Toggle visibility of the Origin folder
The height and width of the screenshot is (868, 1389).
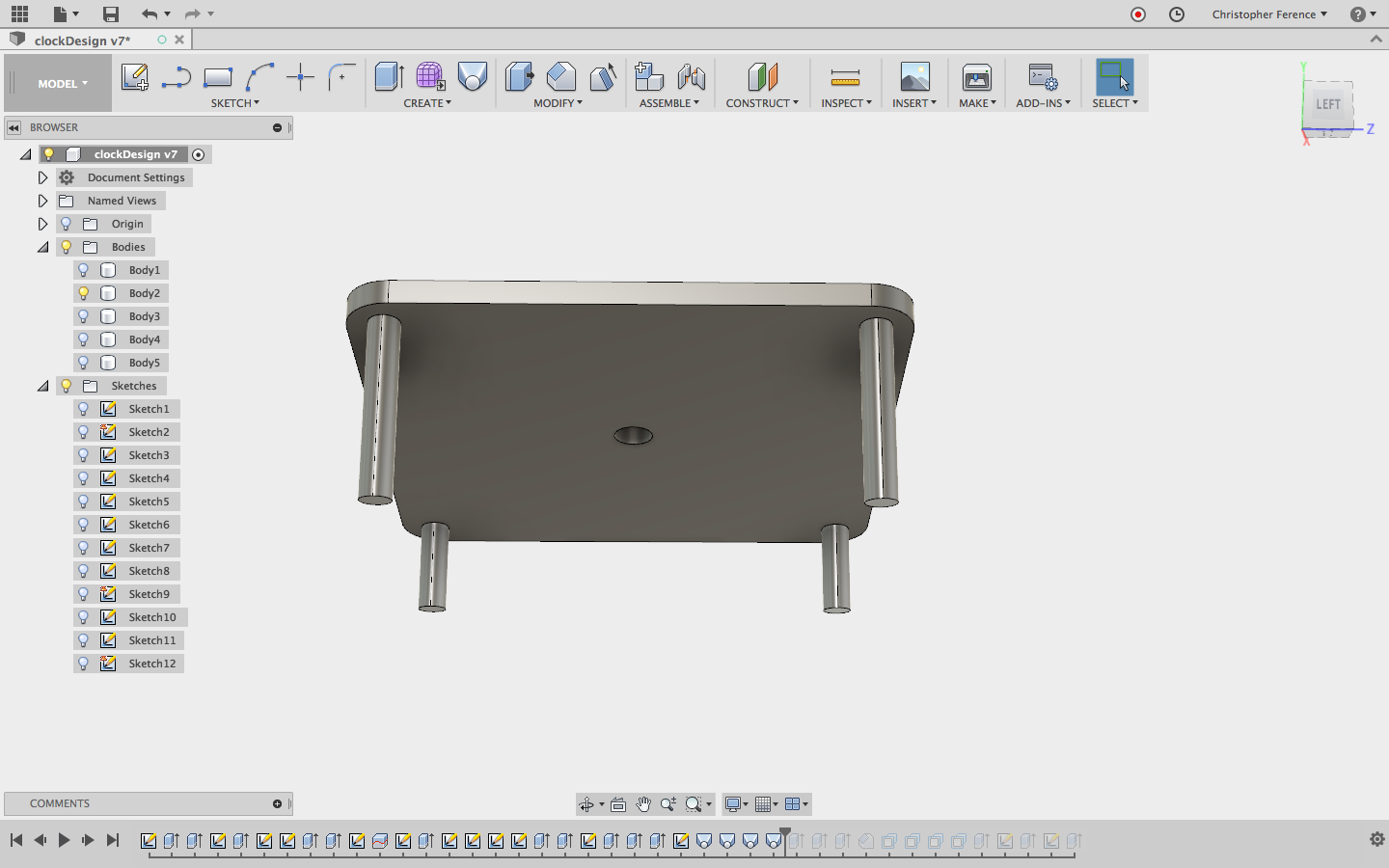[x=67, y=224]
